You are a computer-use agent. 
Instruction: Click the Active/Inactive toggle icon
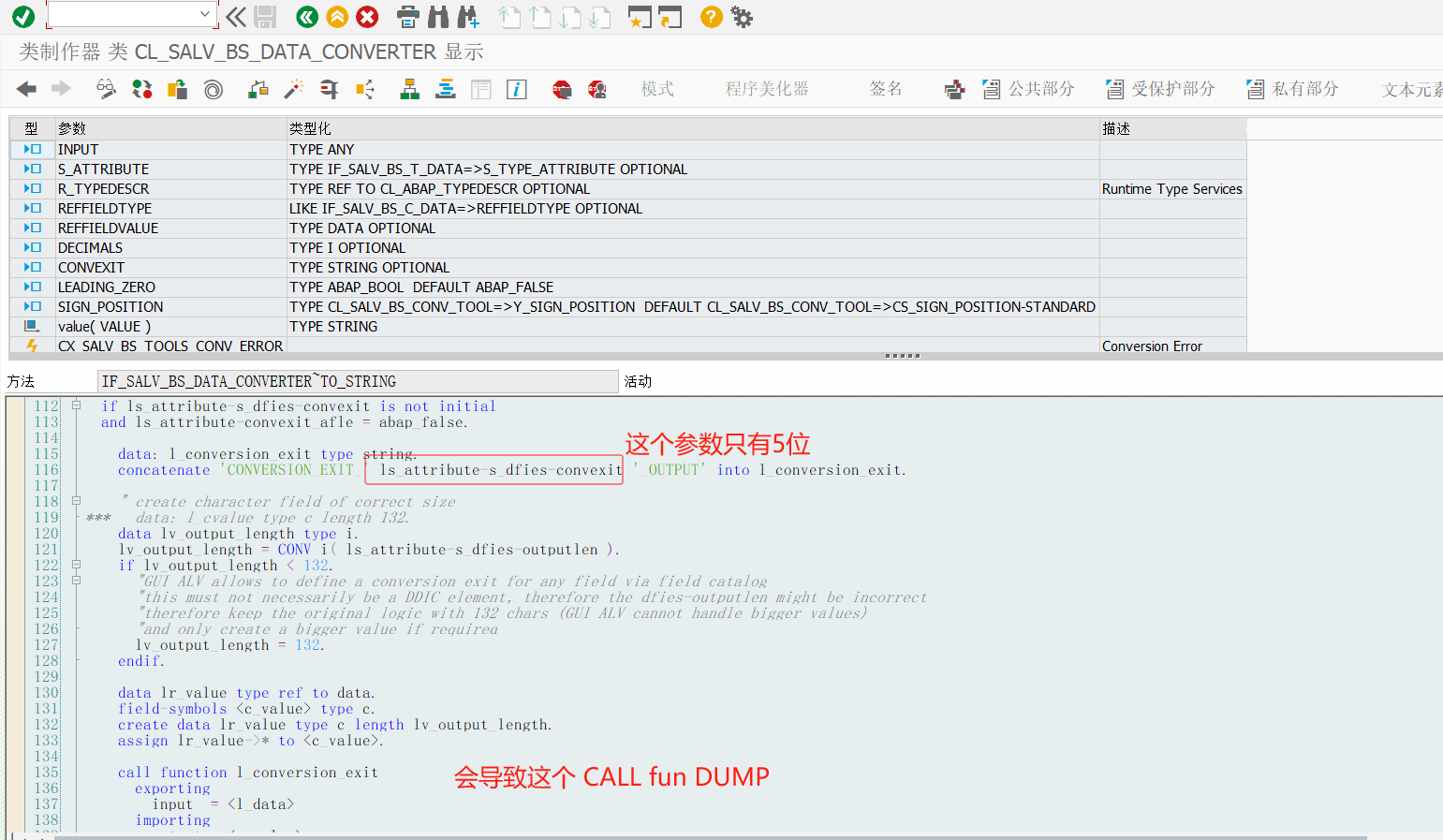point(142,89)
